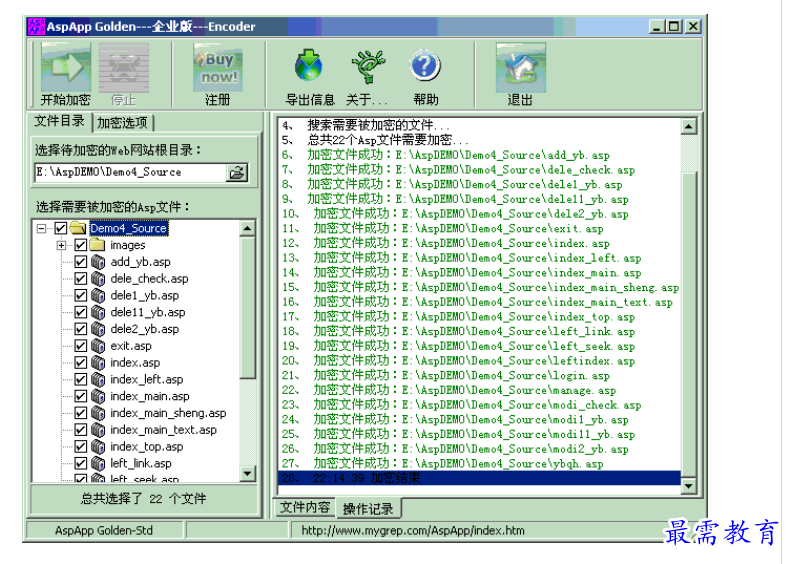Select the Demo4_Source tree label

click(129, 228)
